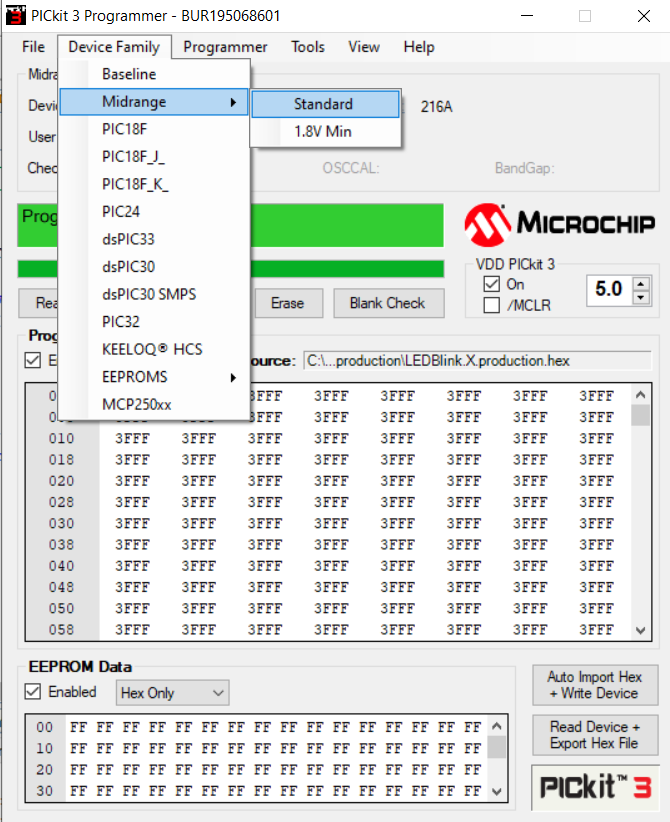670x822 pixels.
Task: Select MCP250xx device family
Action: [154, 405]
